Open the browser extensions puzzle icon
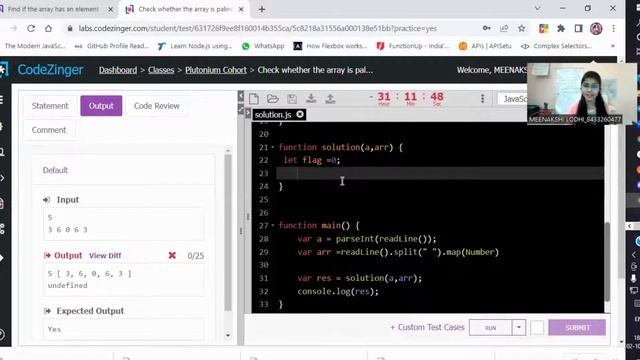The width and height of the screenshot is (640, 360). 561,28
